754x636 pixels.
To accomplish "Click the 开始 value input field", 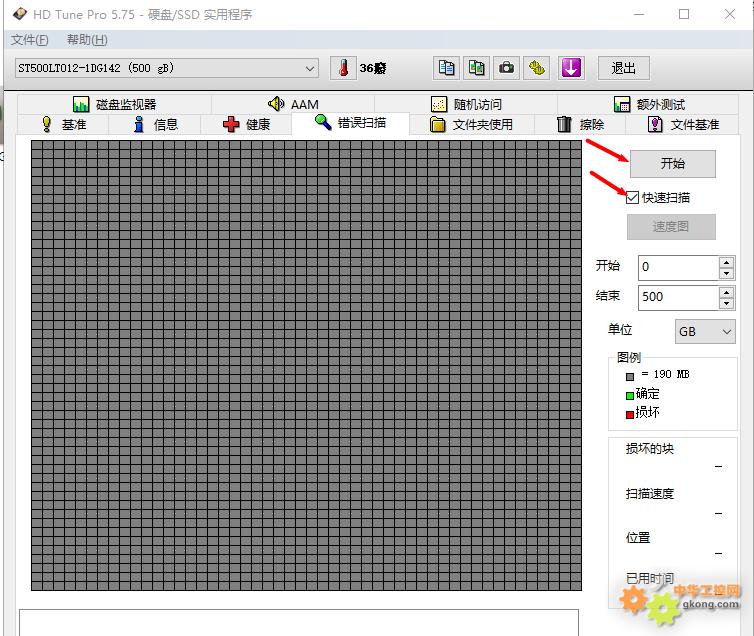I will point(679,267).
